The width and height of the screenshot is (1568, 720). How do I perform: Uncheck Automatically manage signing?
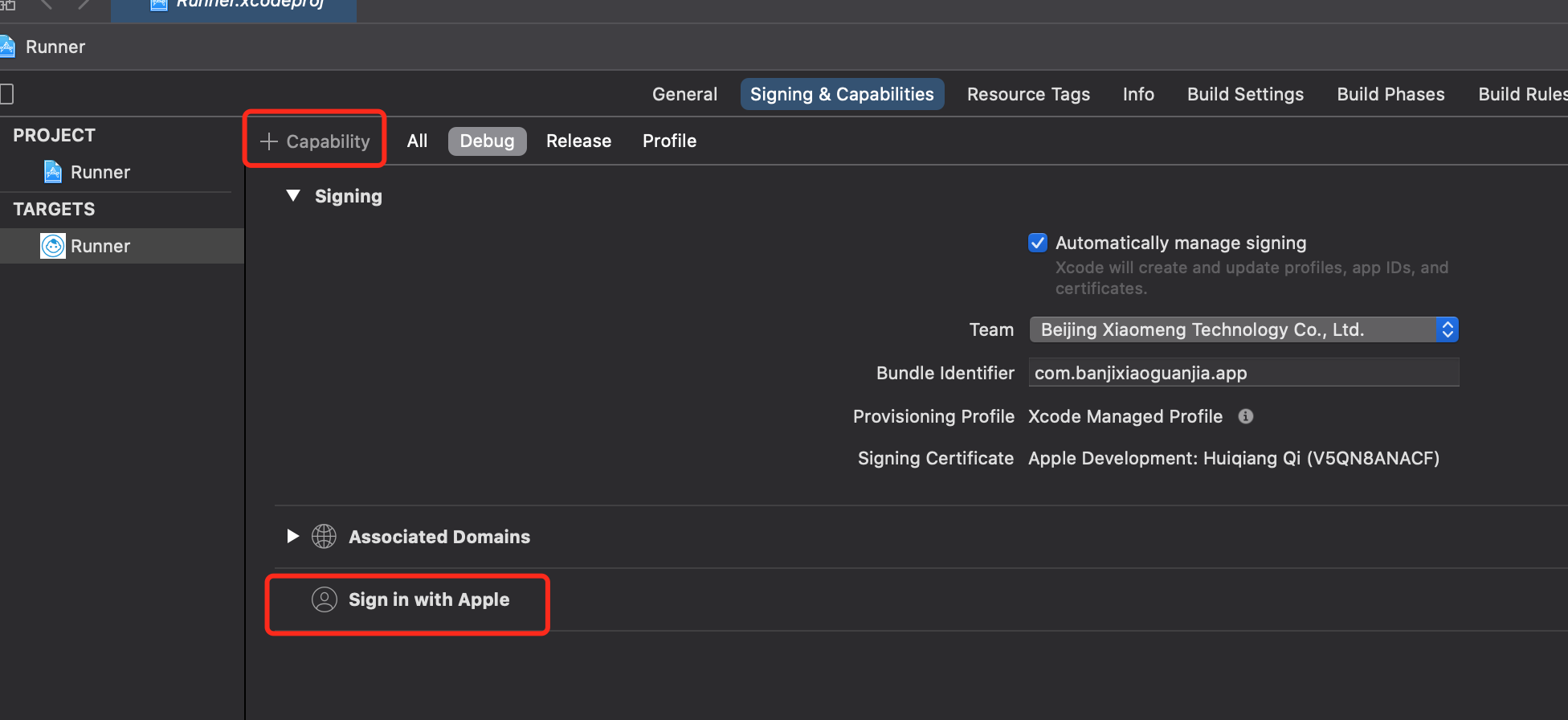click(x=1038, y=243)
